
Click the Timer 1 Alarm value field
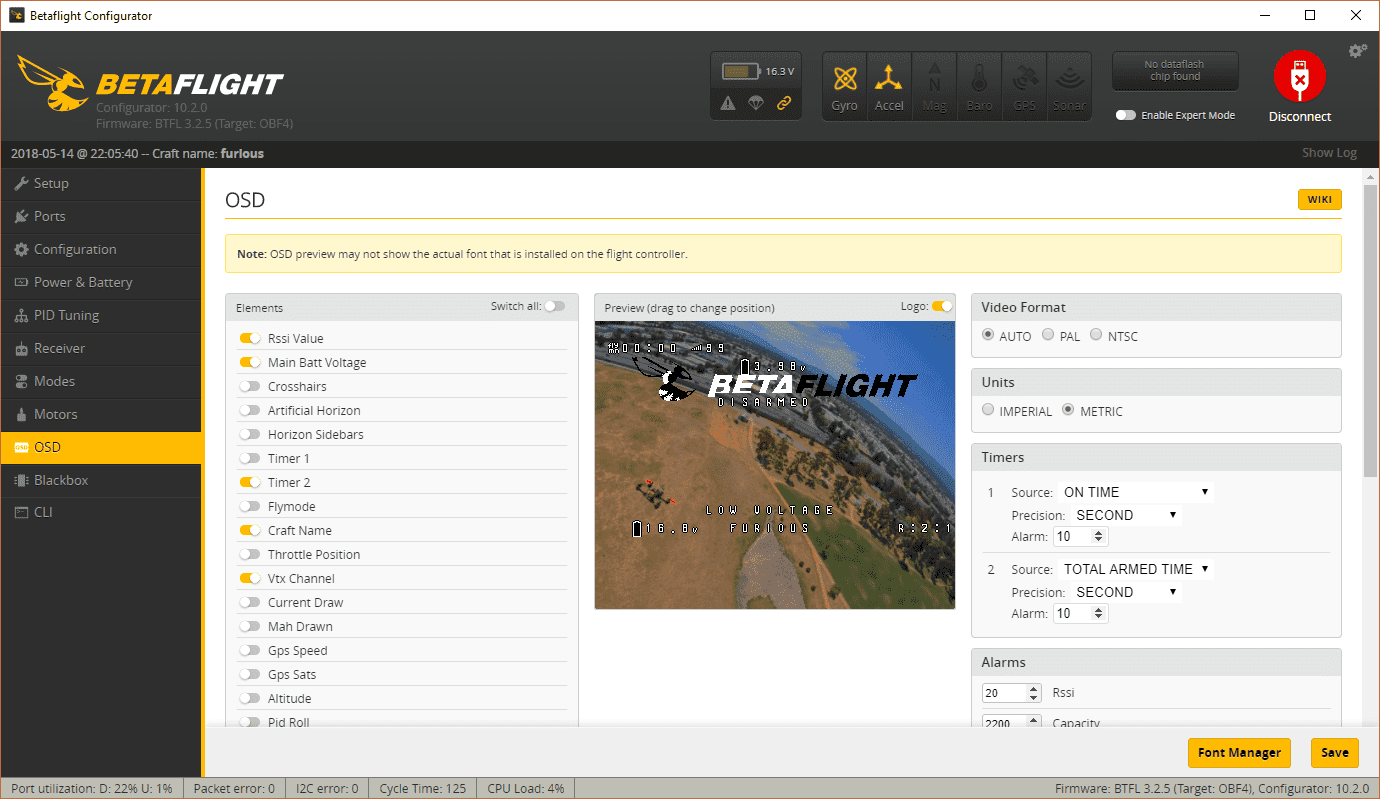pyautogui.click(x=1080, y=537)
